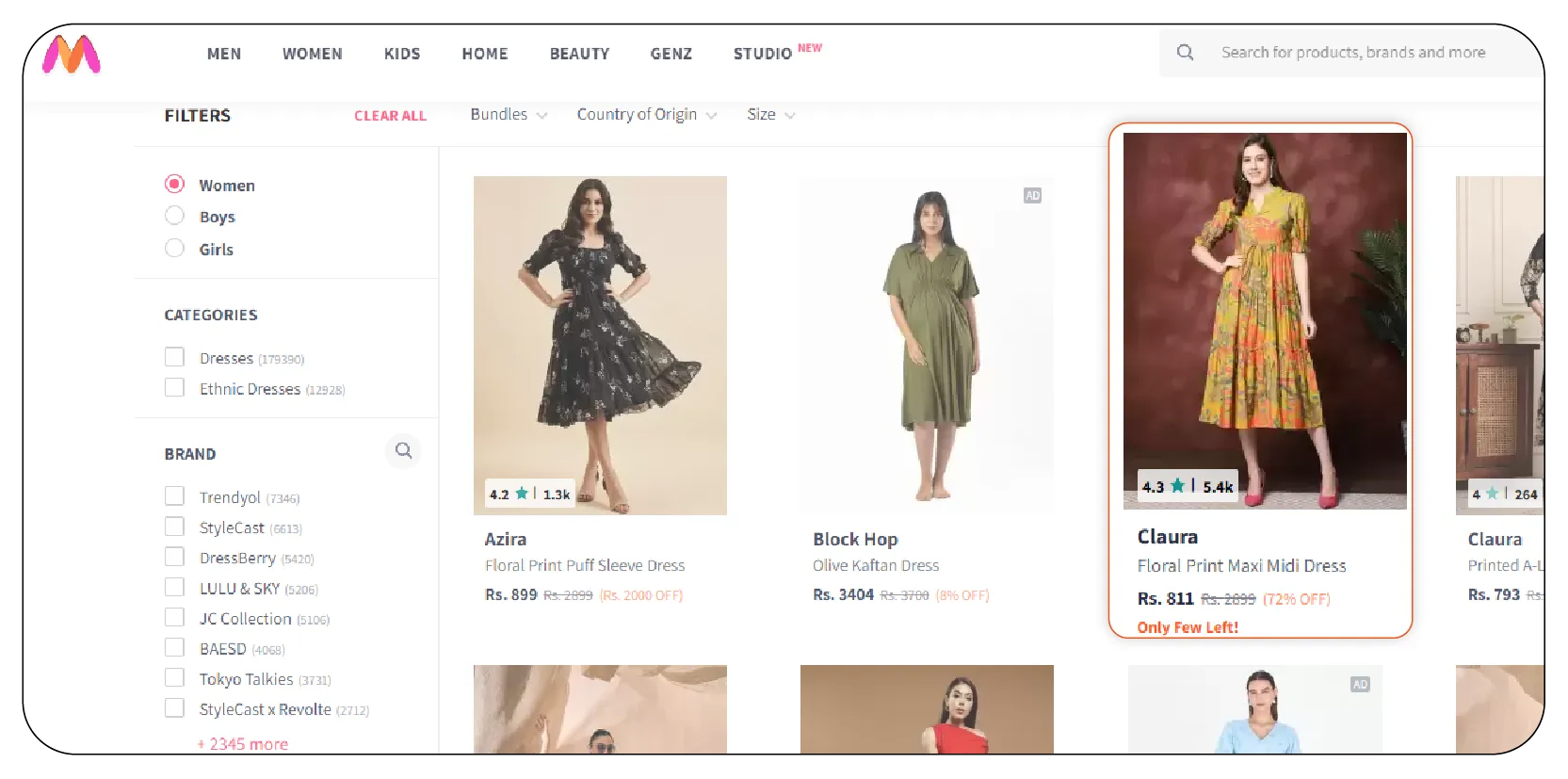1568x779 pixels.
Task: Open the WOMEN menu
Action: point(312,54)
